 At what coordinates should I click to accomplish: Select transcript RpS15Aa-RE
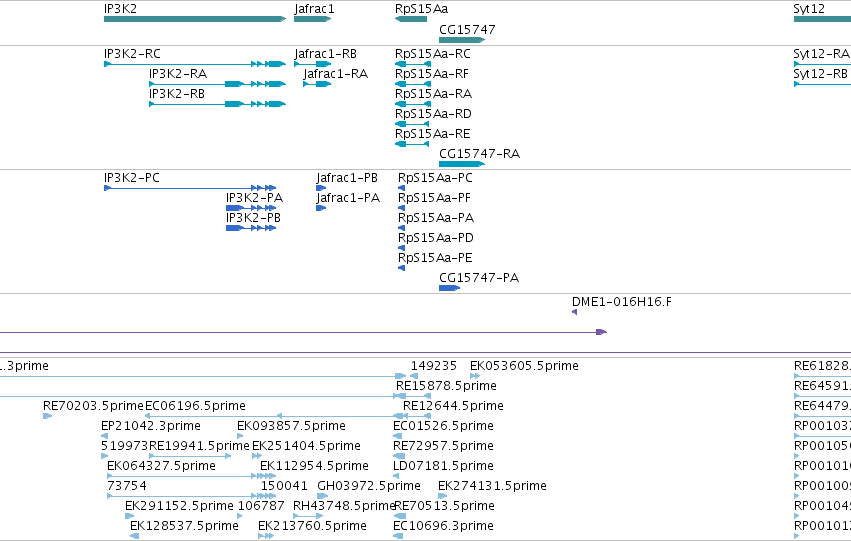[x=412, y=144]
